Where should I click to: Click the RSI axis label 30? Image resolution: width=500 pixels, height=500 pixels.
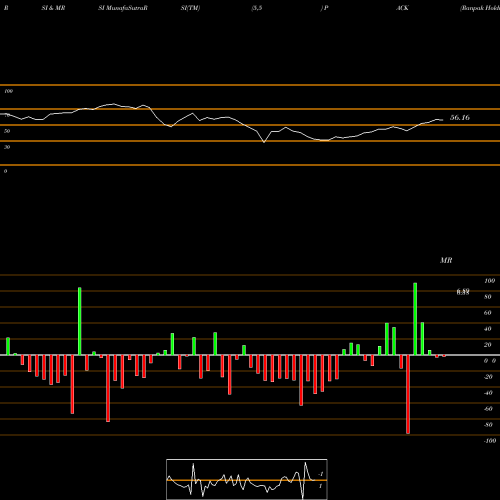(x=7, y=147)
